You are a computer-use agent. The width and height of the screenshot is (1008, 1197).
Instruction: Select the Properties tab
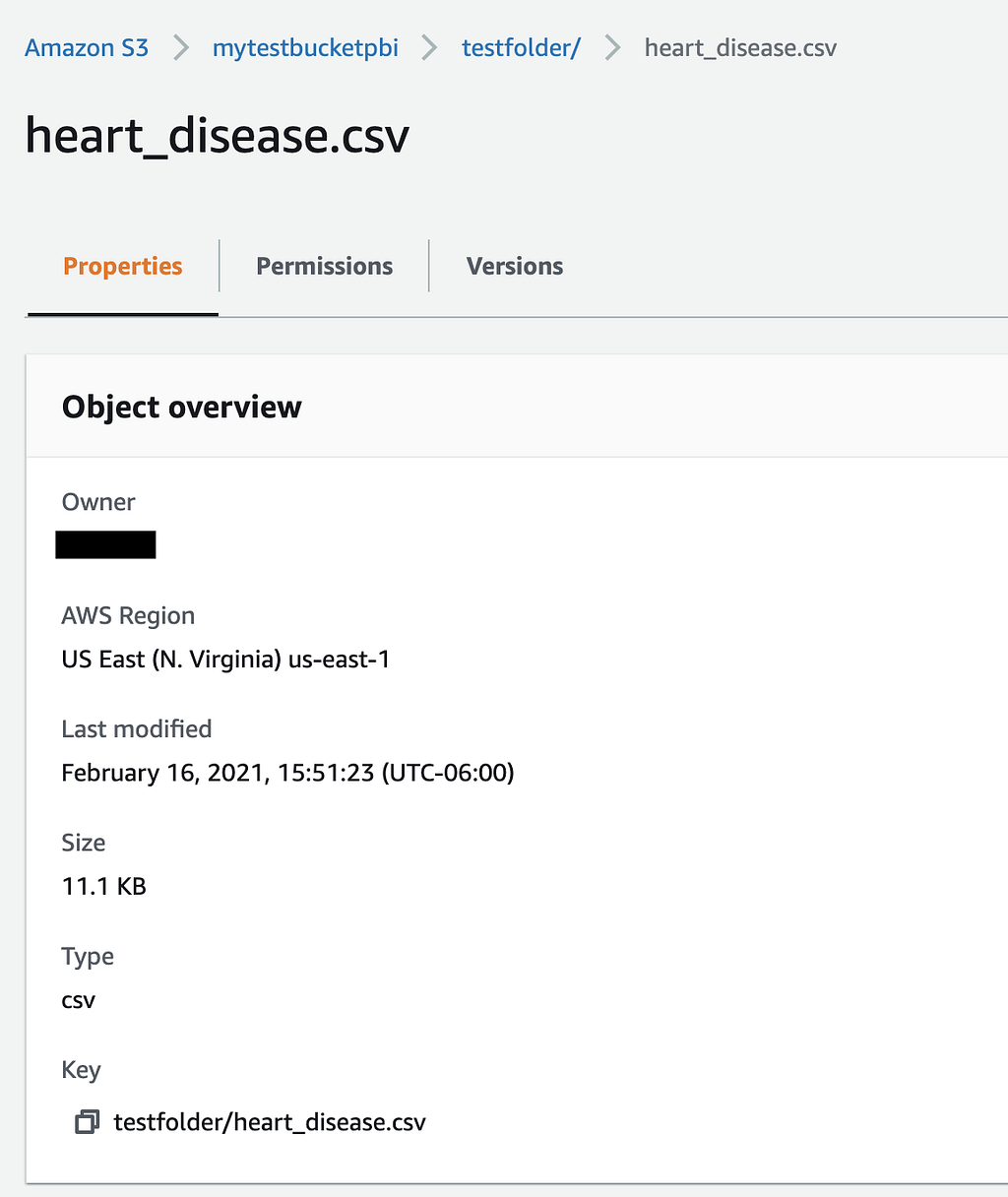point(123,267)
